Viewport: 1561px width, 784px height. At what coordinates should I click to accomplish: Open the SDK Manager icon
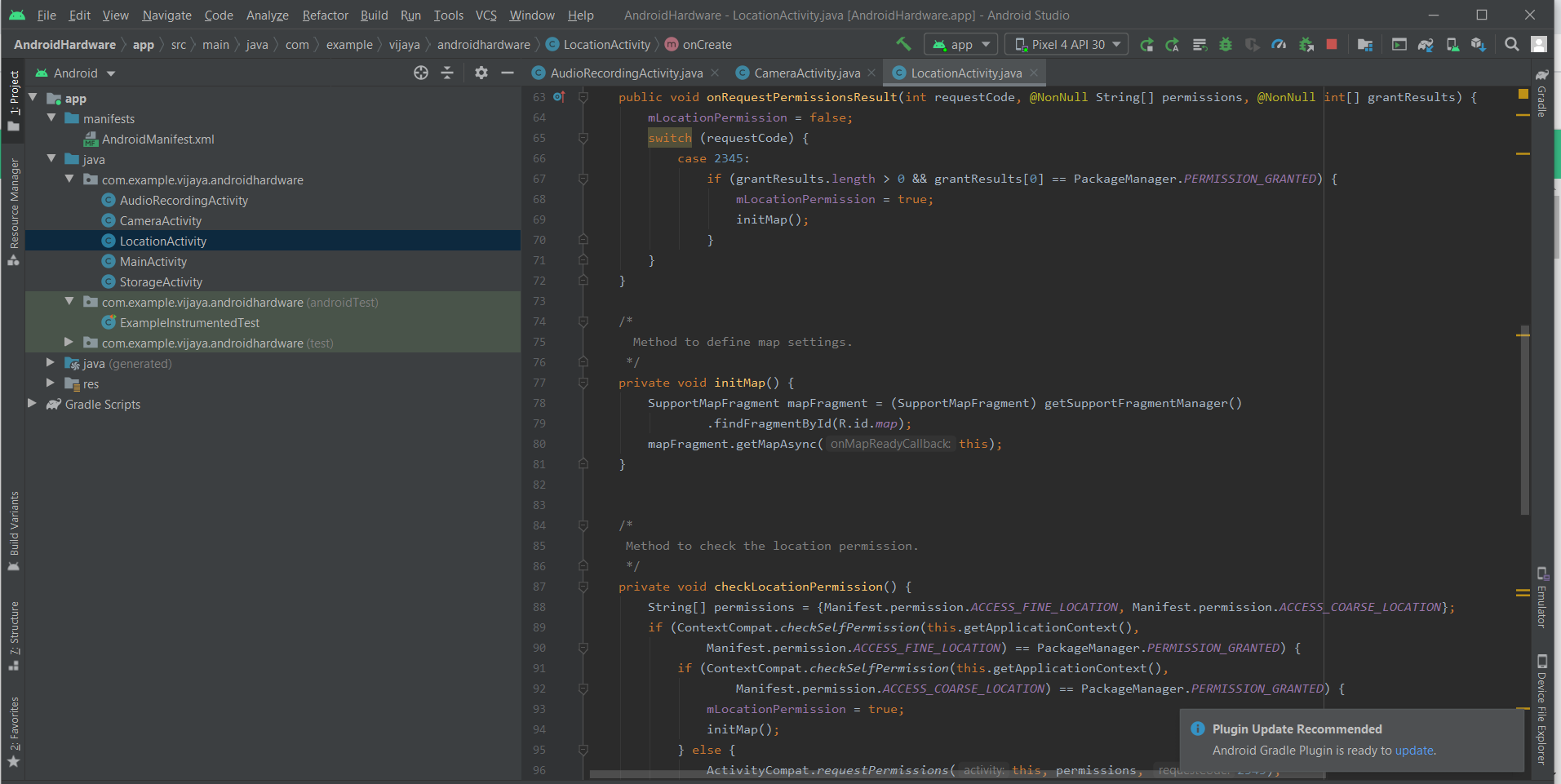coord(1479,45)
